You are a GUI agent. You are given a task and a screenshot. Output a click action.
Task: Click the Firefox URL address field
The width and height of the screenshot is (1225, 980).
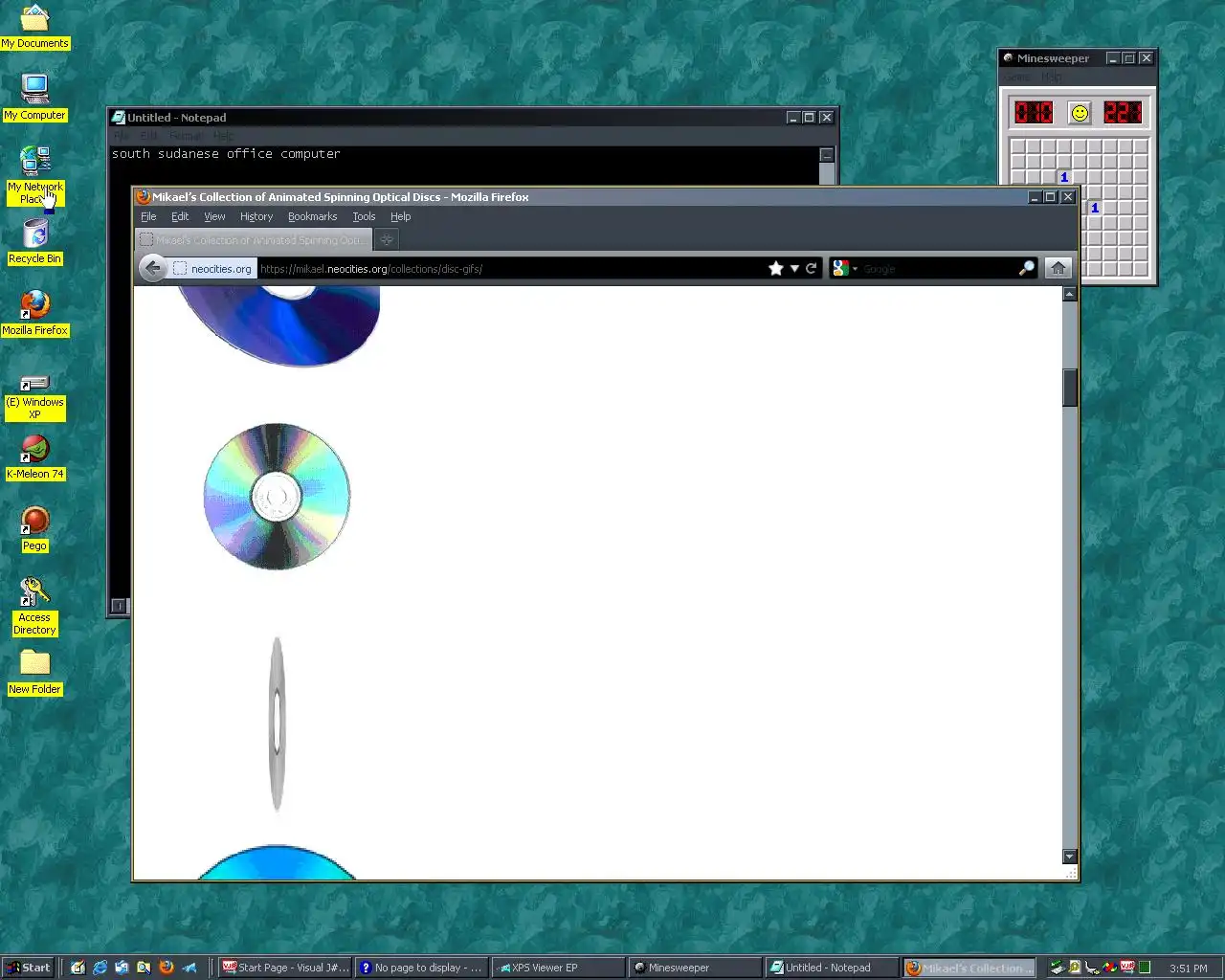[x=510, y=269]
